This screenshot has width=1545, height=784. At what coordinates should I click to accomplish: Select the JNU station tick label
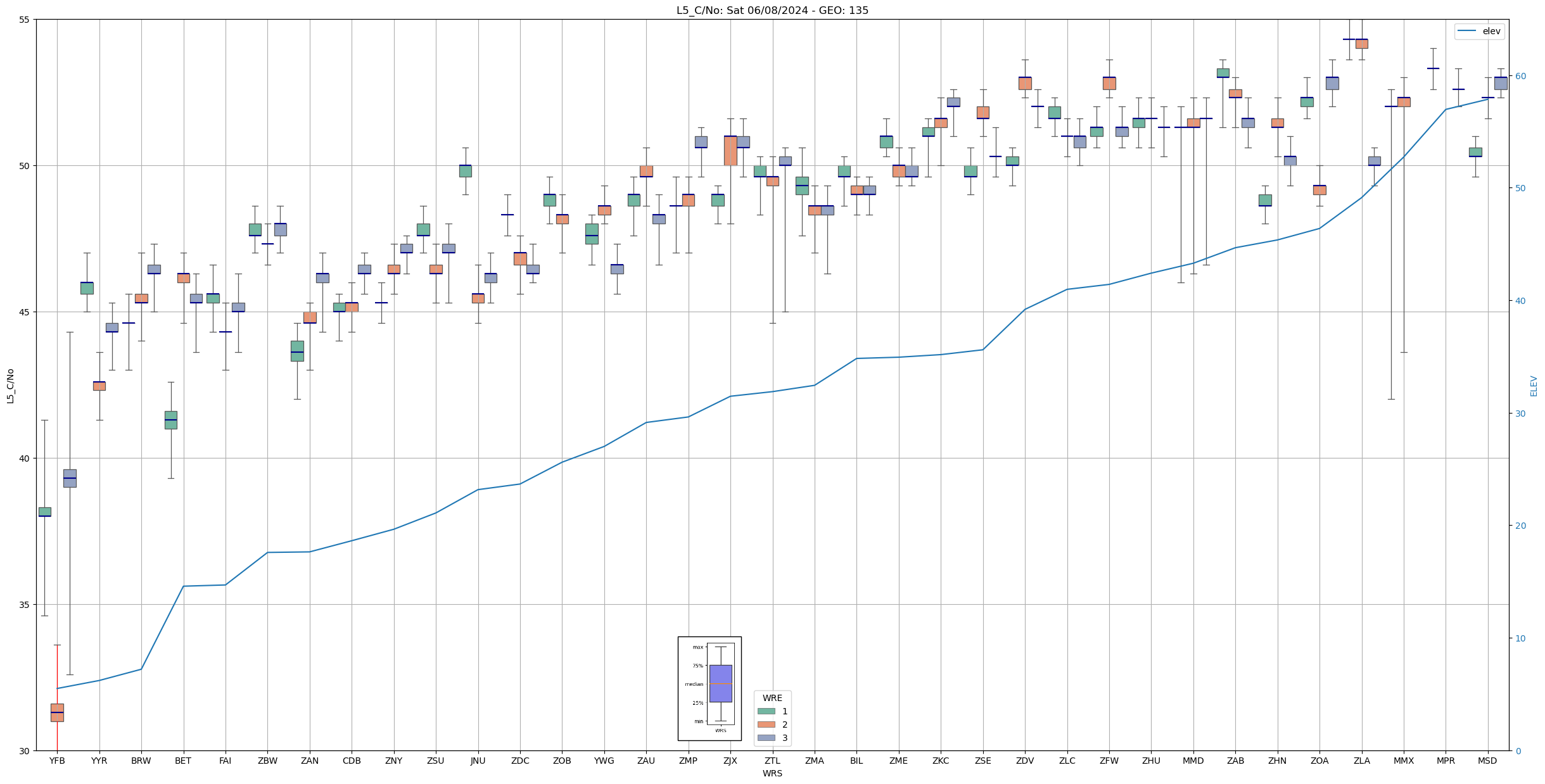[478, 761]
